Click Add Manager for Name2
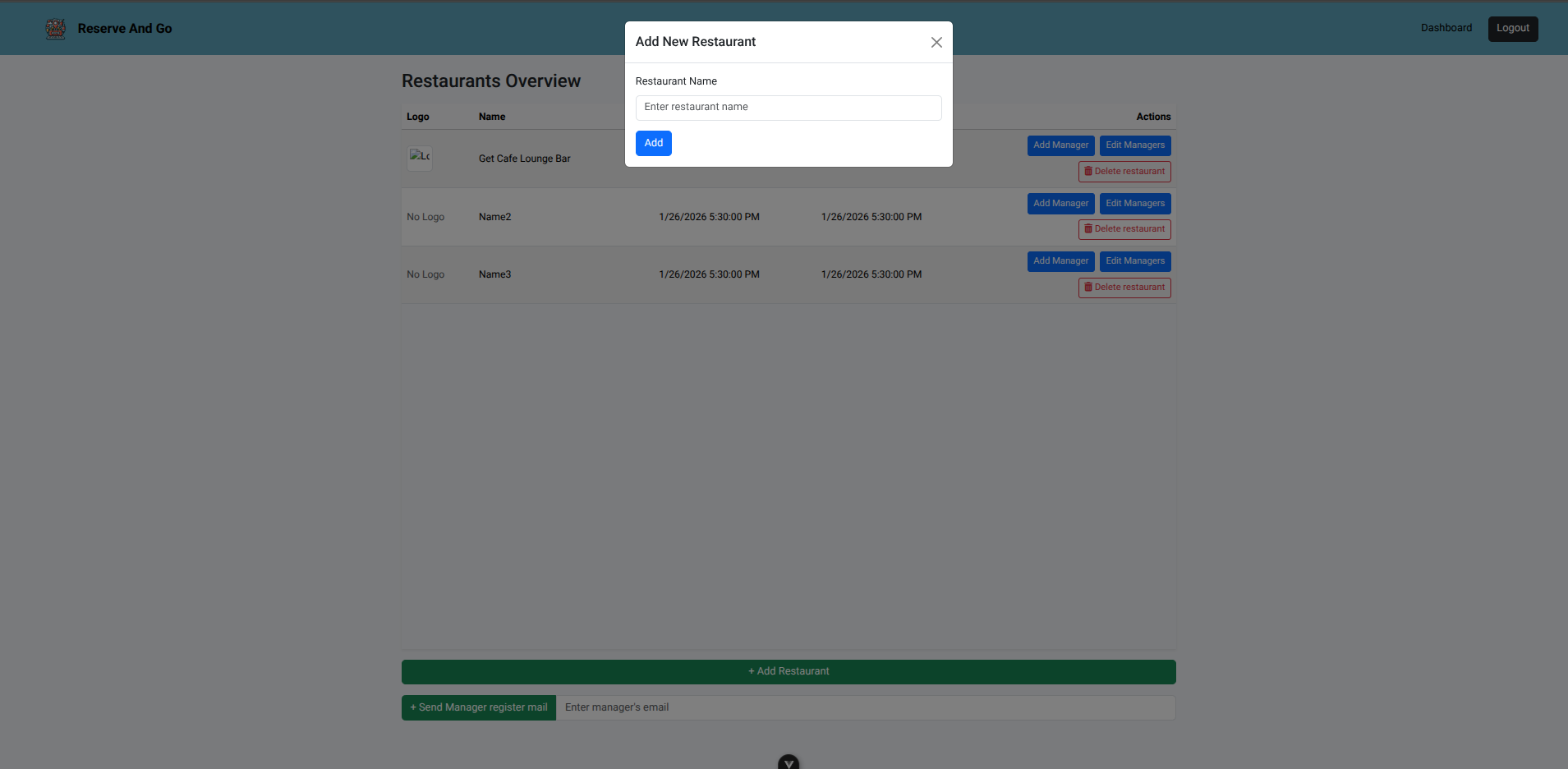This screenshot has height=769, width=1568. click(x=1060, y=204)
